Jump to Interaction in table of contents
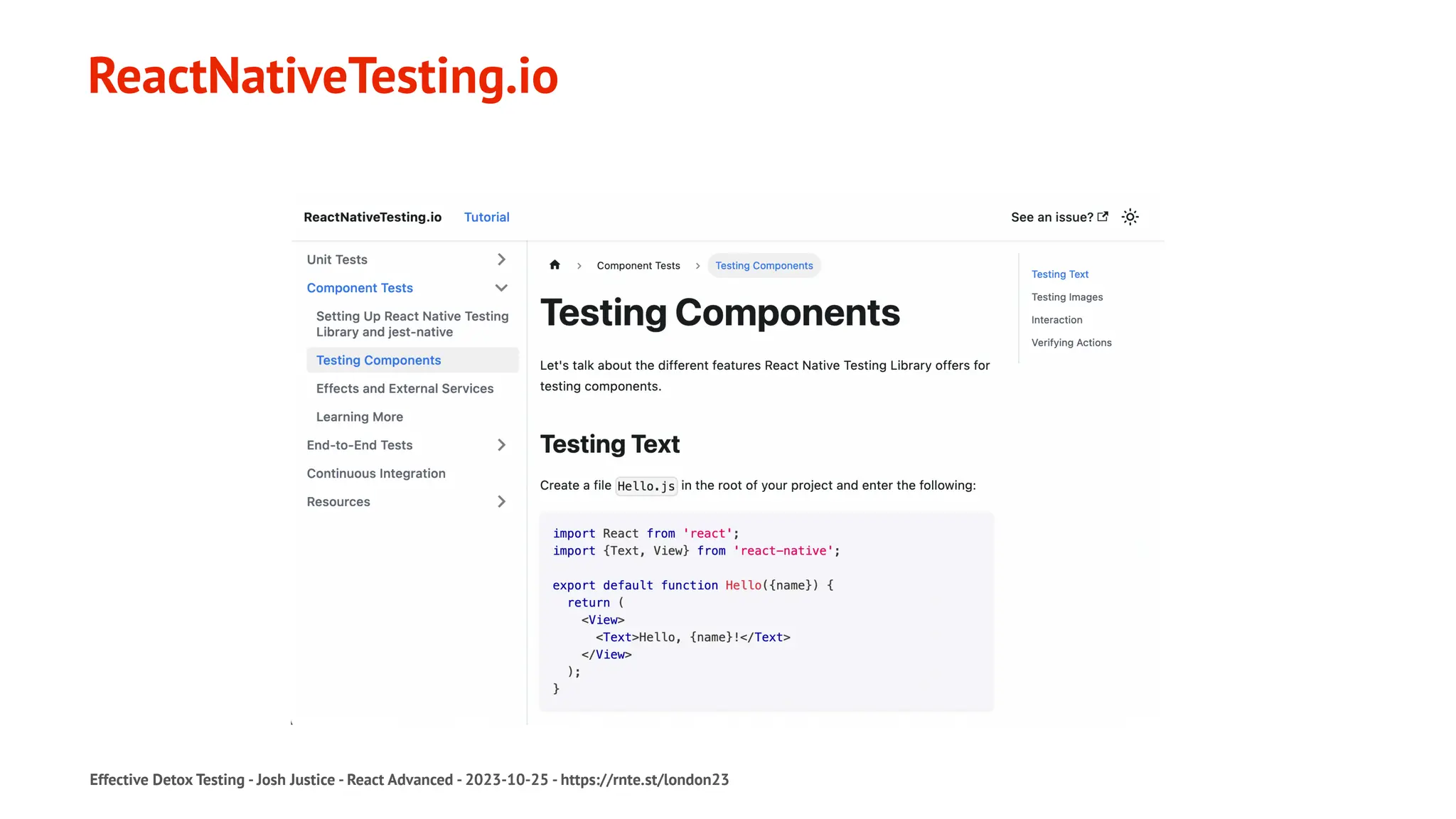This screenshot has height=819, width=1456. point(1056,320)
